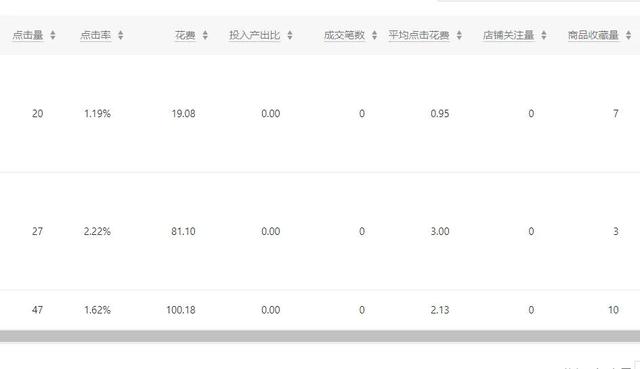Click the 花费 column header label

tap(185, 35)
